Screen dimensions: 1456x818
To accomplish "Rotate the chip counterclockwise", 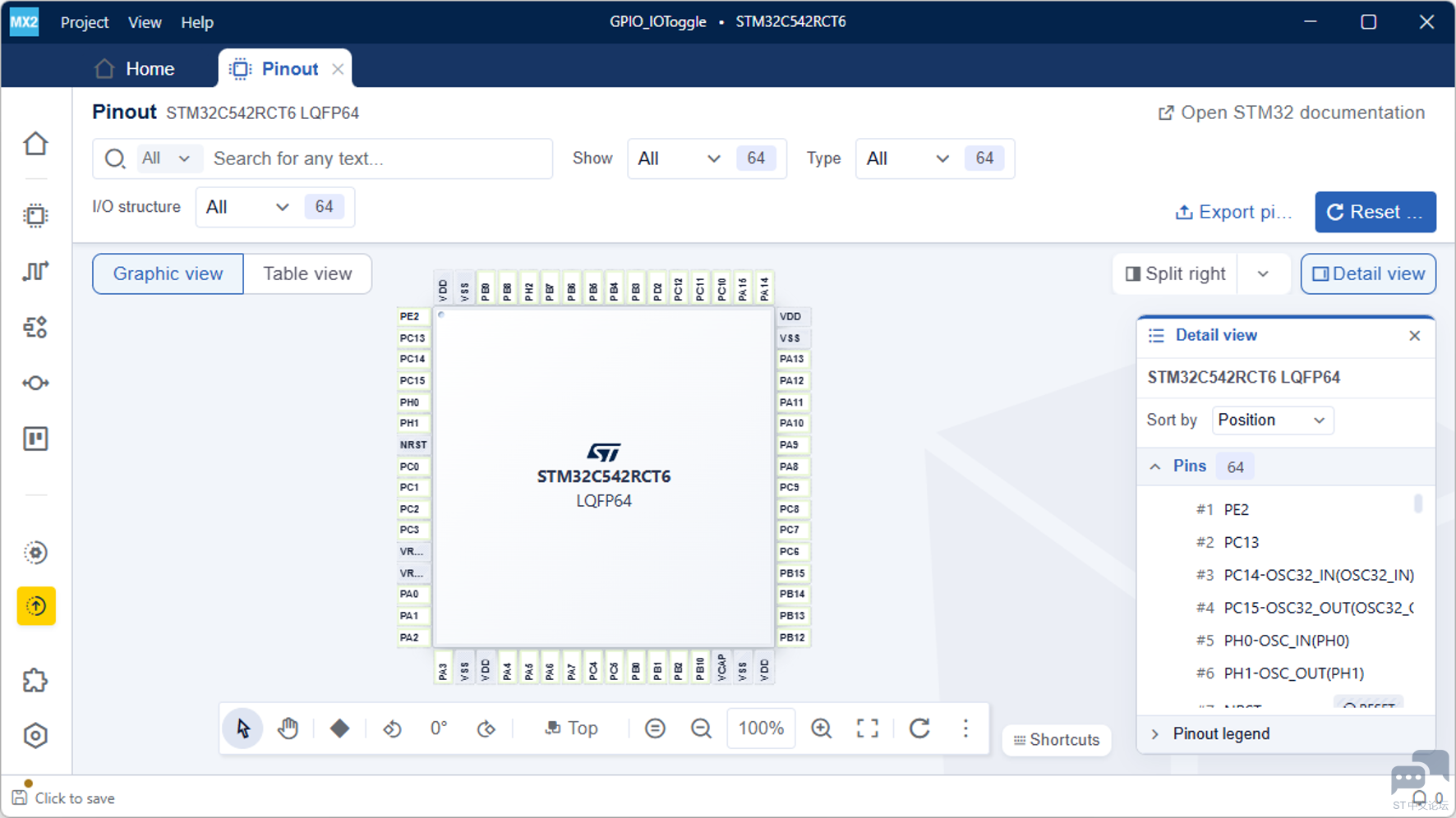I will [x=392, y=728].
